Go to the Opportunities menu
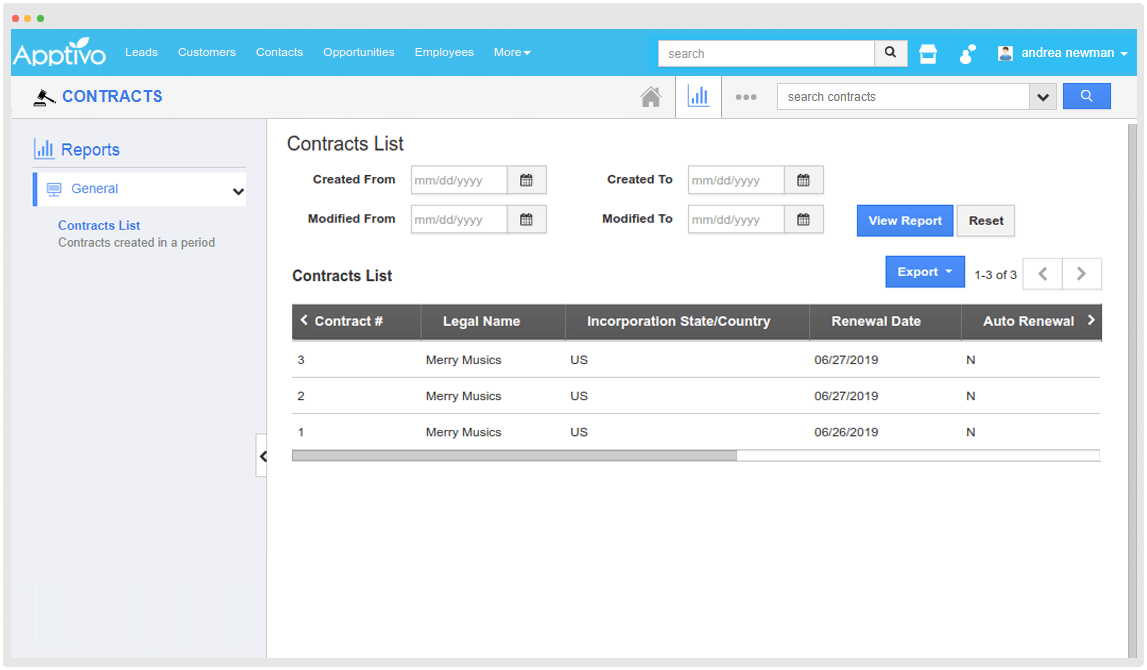This screenshot has width=1147, height=670. point(358,52)
